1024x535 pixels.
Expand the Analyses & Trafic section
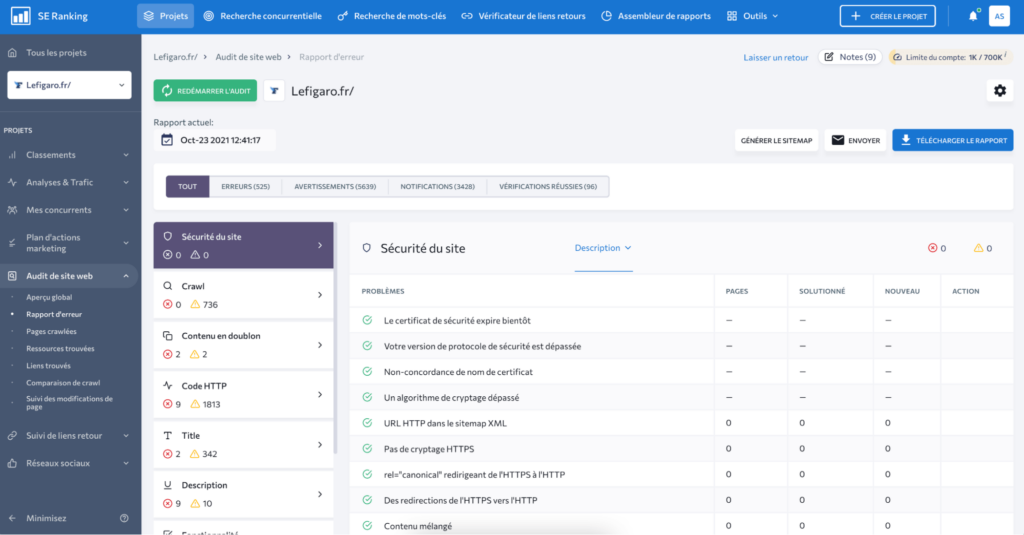(126, 182)
